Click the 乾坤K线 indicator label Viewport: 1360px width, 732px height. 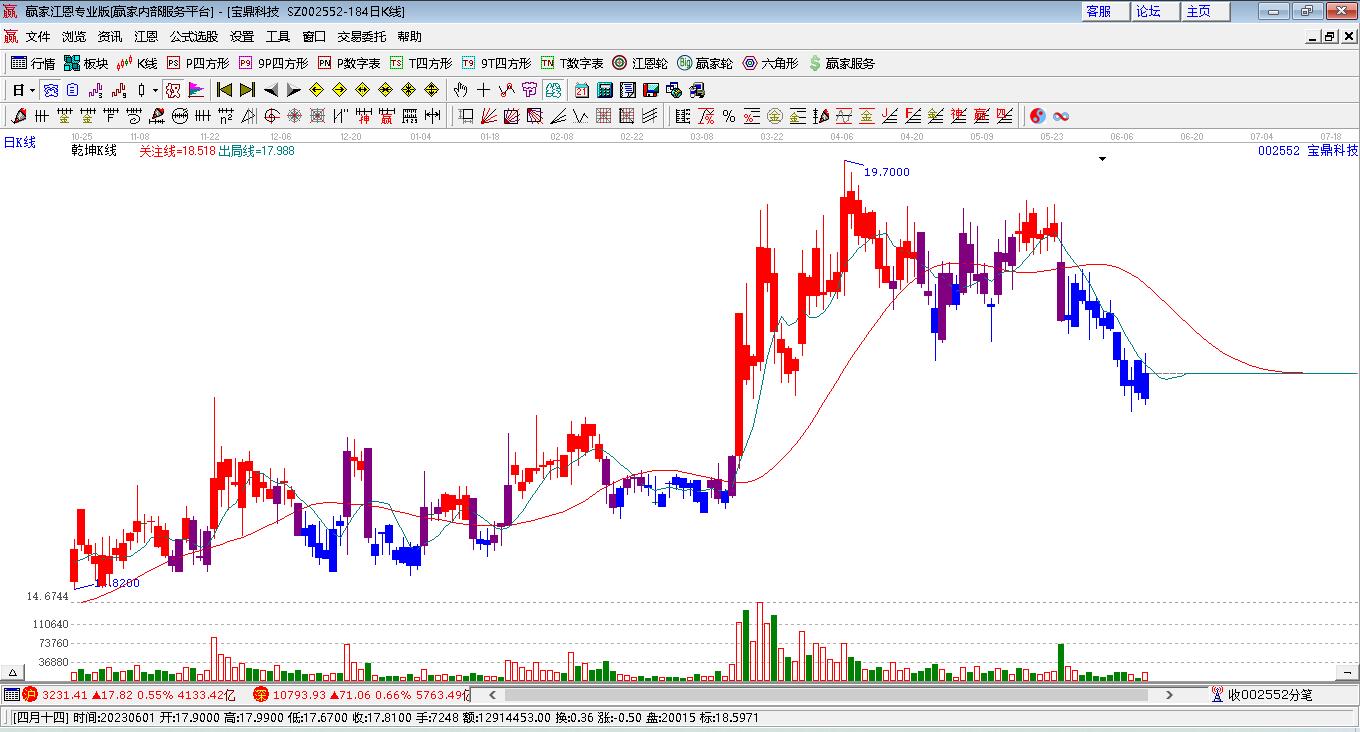tap(94, 150)
